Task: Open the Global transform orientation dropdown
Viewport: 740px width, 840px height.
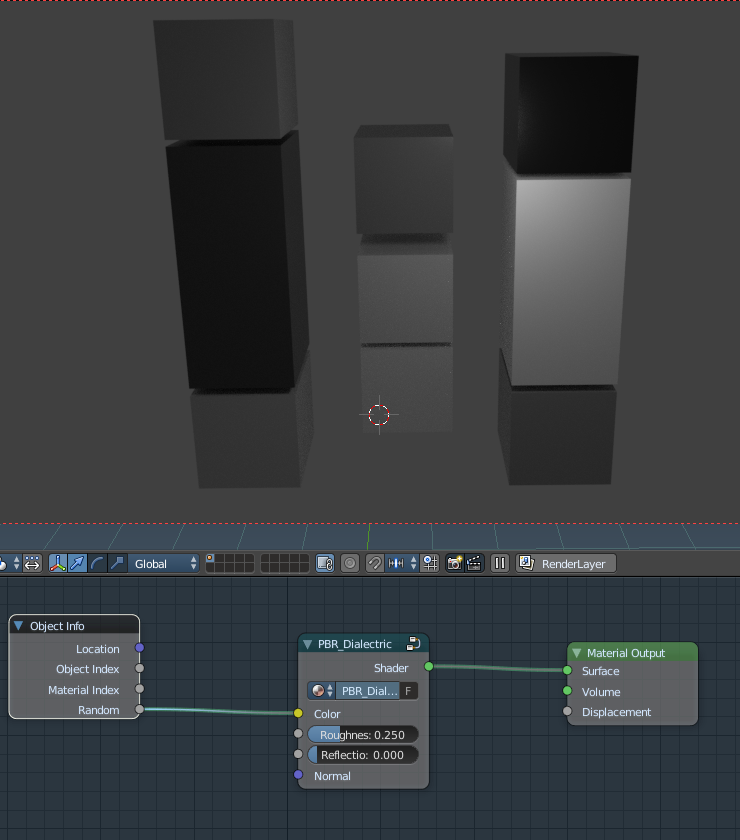Action: click(163, 564)
